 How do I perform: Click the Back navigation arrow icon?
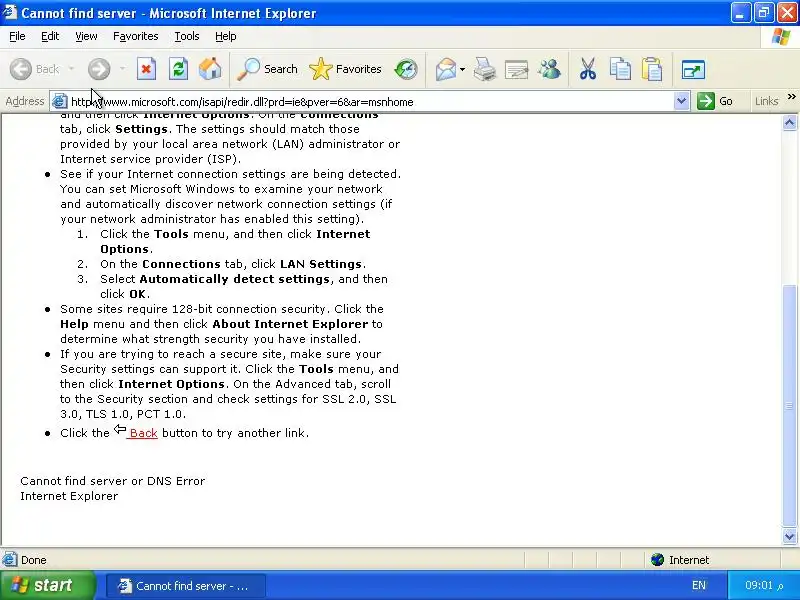21,69
